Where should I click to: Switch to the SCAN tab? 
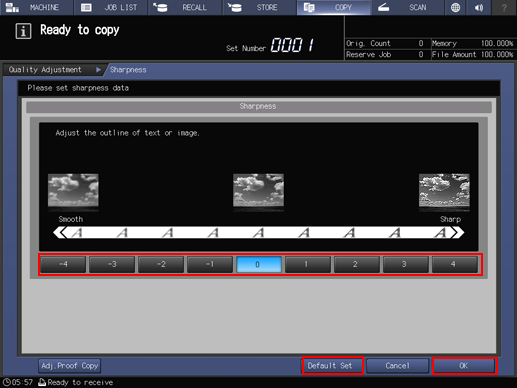407,7
